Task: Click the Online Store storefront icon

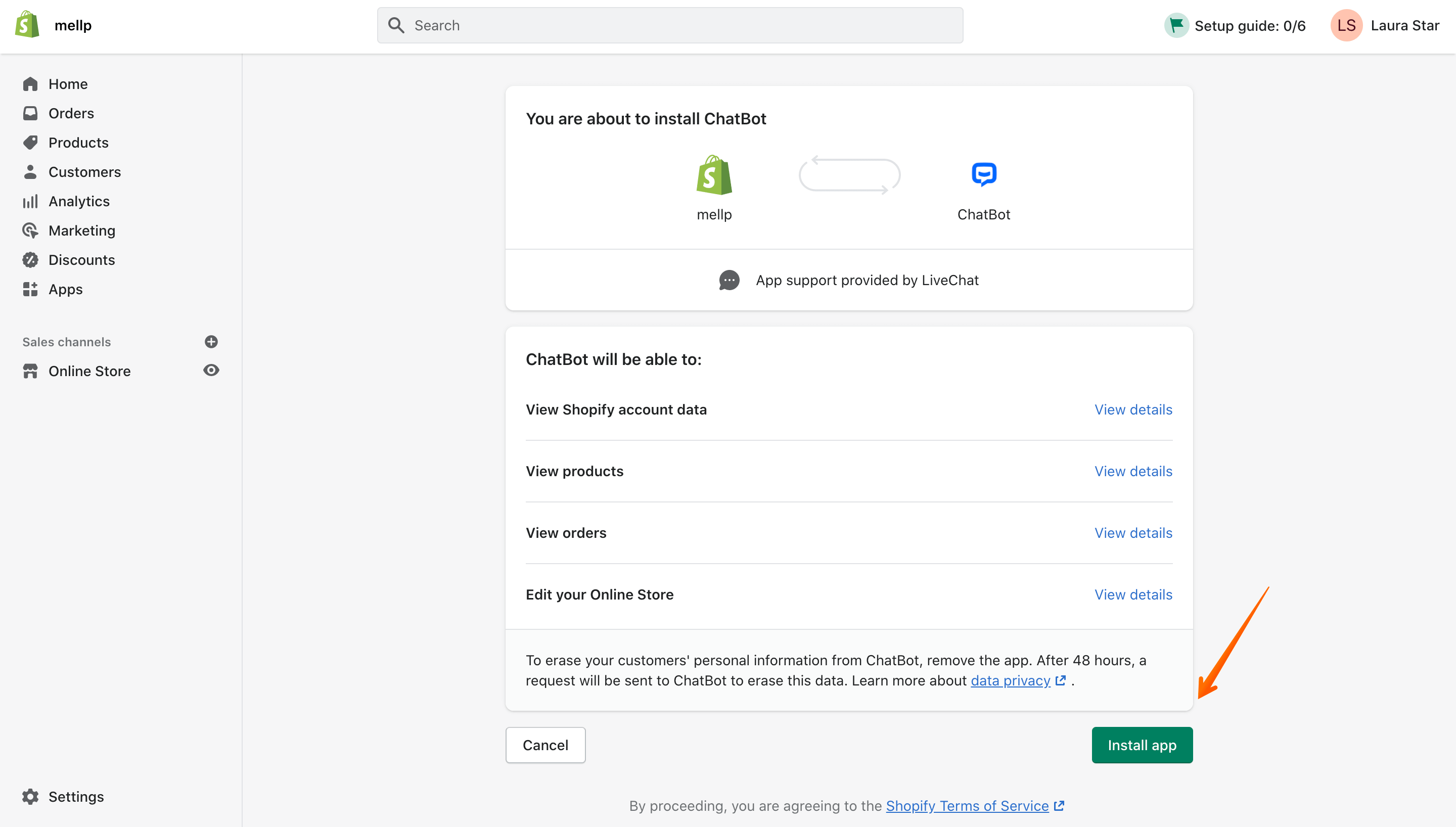Action: [30, 371]
